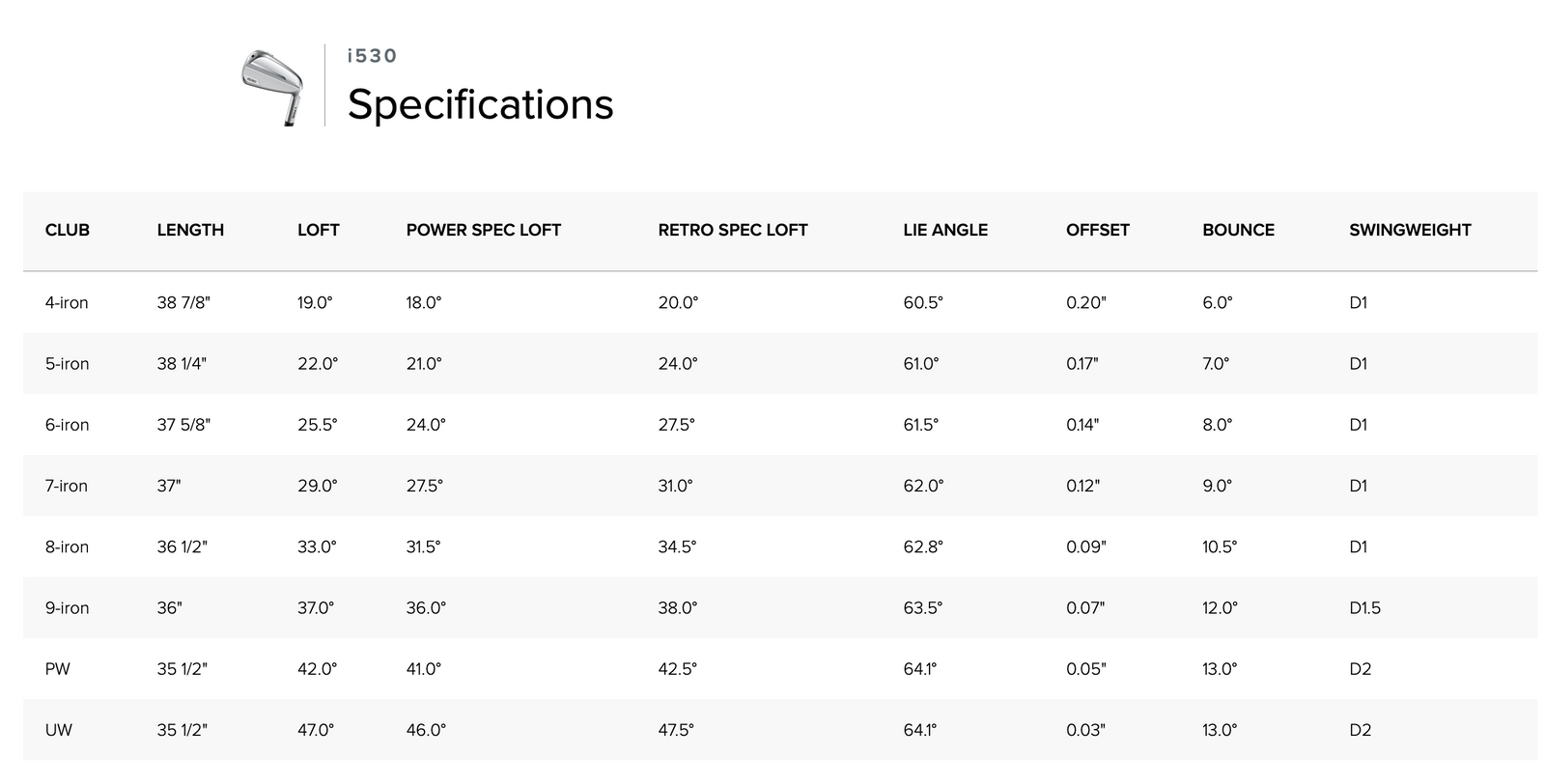
Task: Select the SWINGWEIGHT column header
Action: pos(1410,230)
